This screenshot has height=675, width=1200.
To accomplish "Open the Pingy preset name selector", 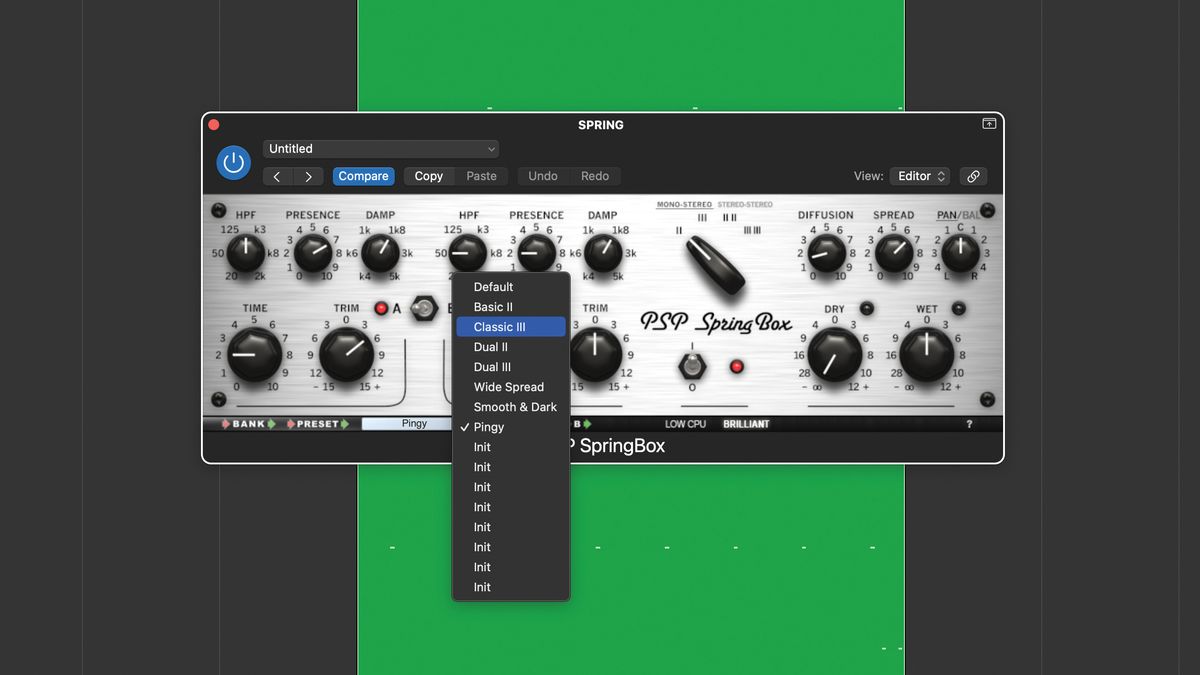I will click(x=408, y=423).
